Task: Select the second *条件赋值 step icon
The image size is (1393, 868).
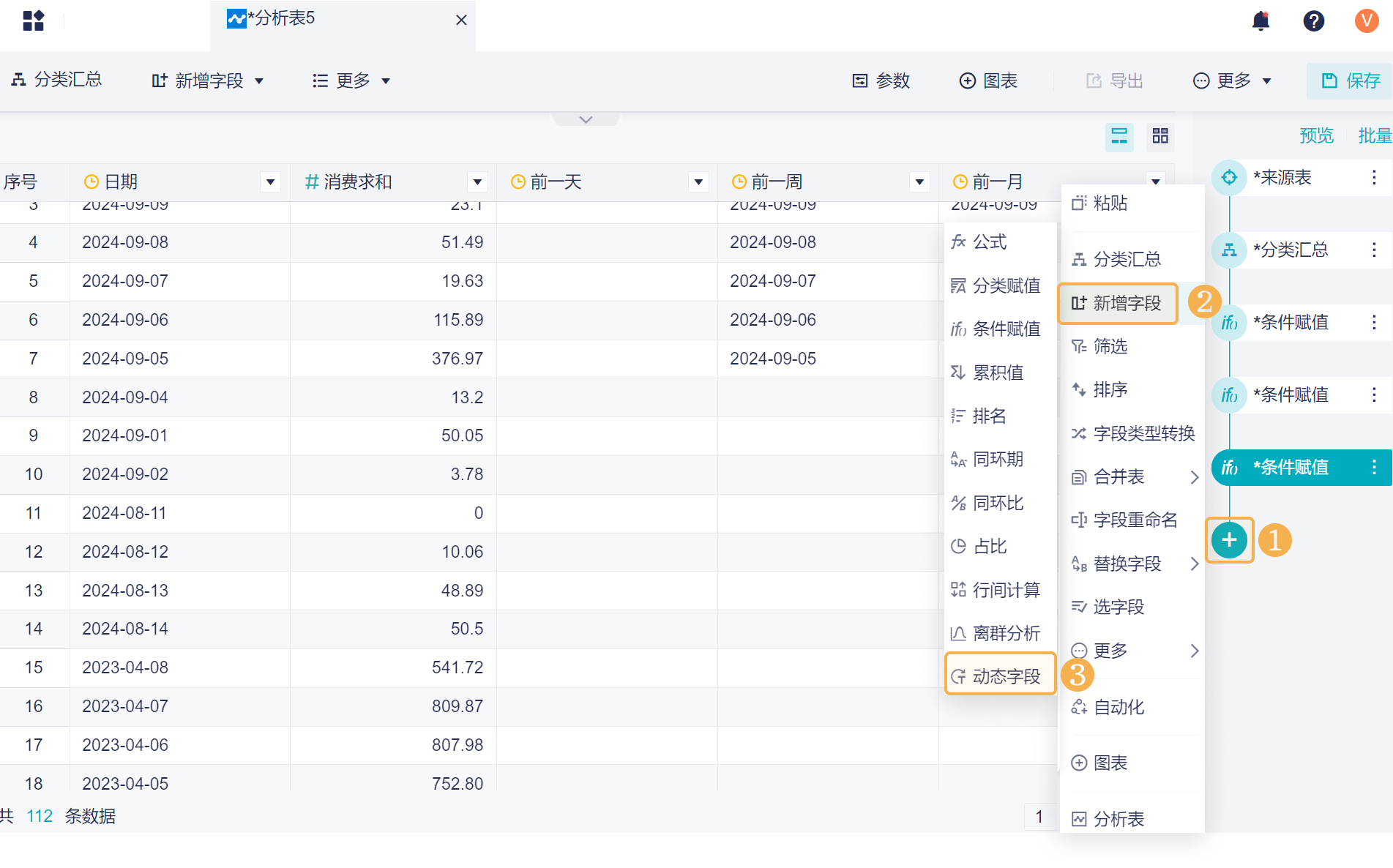Action: (x=1229, y=394)
